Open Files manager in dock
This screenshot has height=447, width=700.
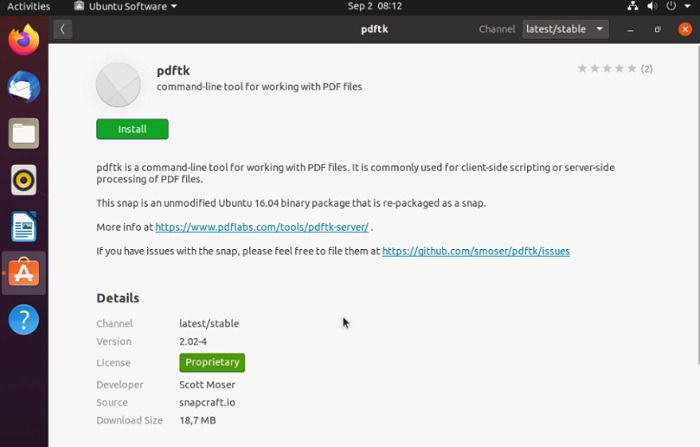(24, 134)
